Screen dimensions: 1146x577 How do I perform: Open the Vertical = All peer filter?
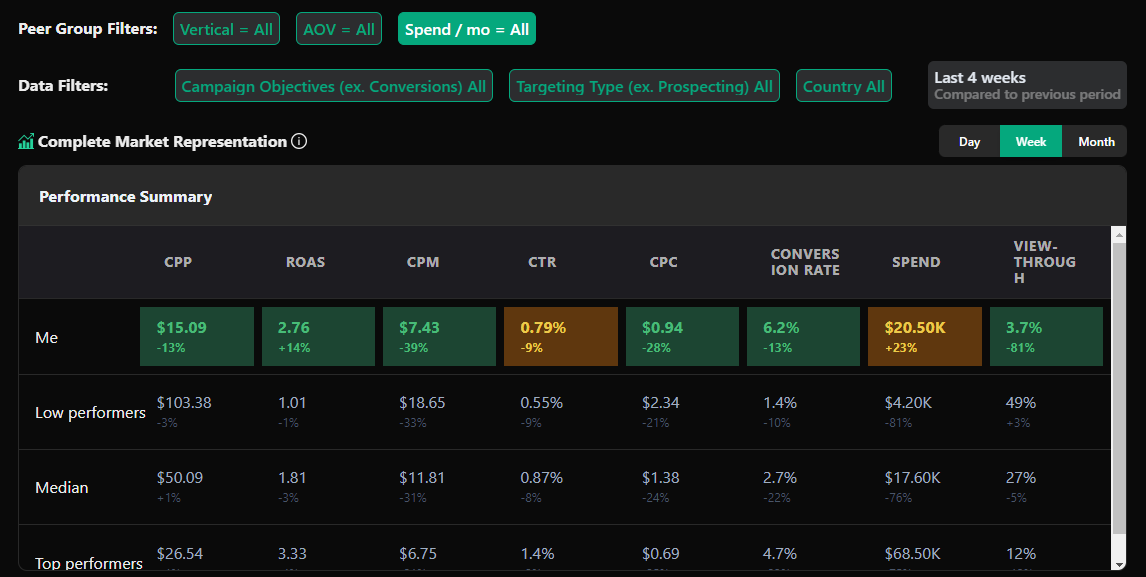click(226, 29)
